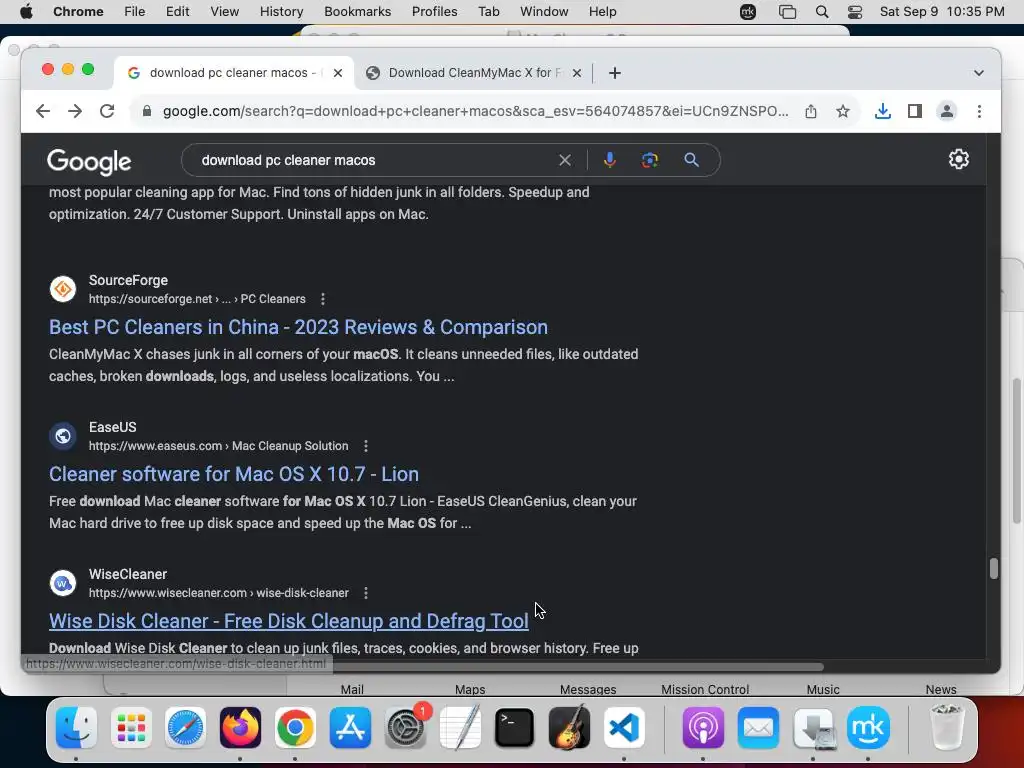
Task: Open the Chrome app menu
Action: click(78, 12)
